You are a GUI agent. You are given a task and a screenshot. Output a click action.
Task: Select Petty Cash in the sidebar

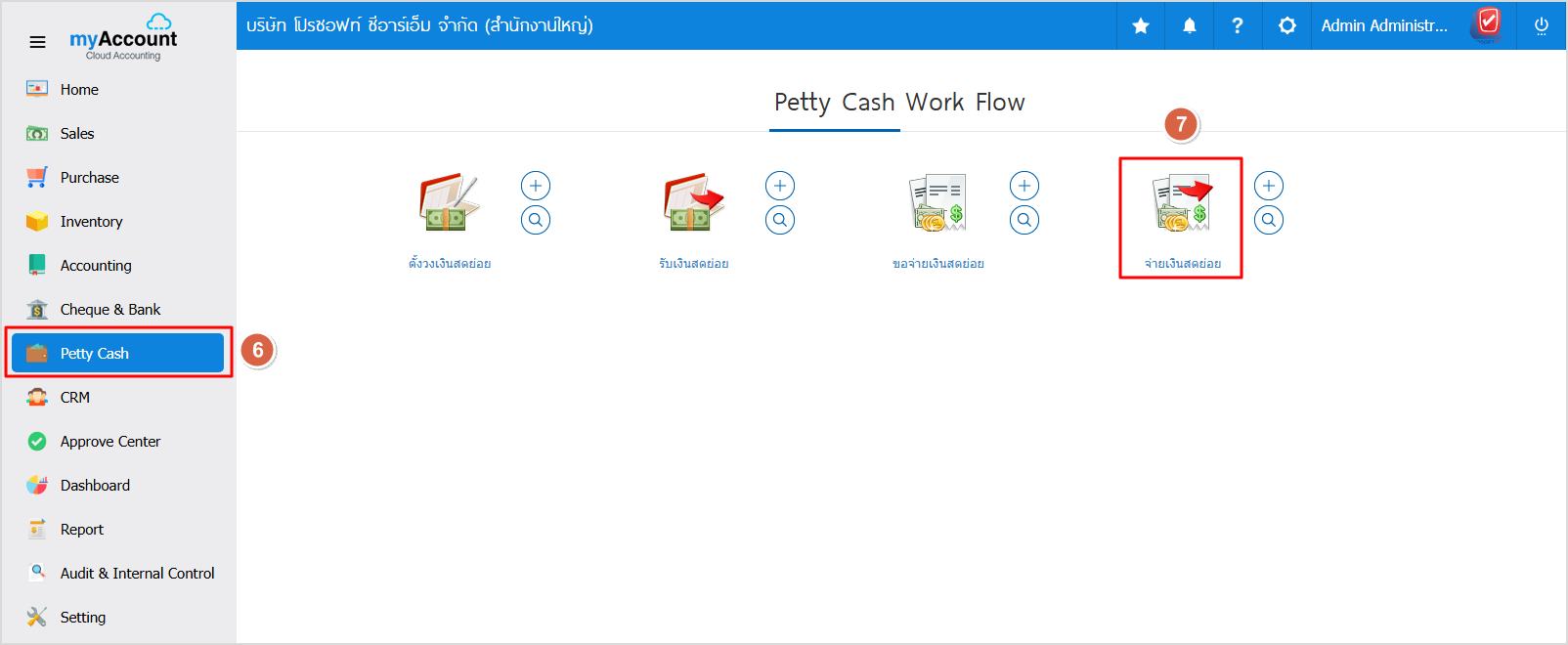tap(117, 353)
